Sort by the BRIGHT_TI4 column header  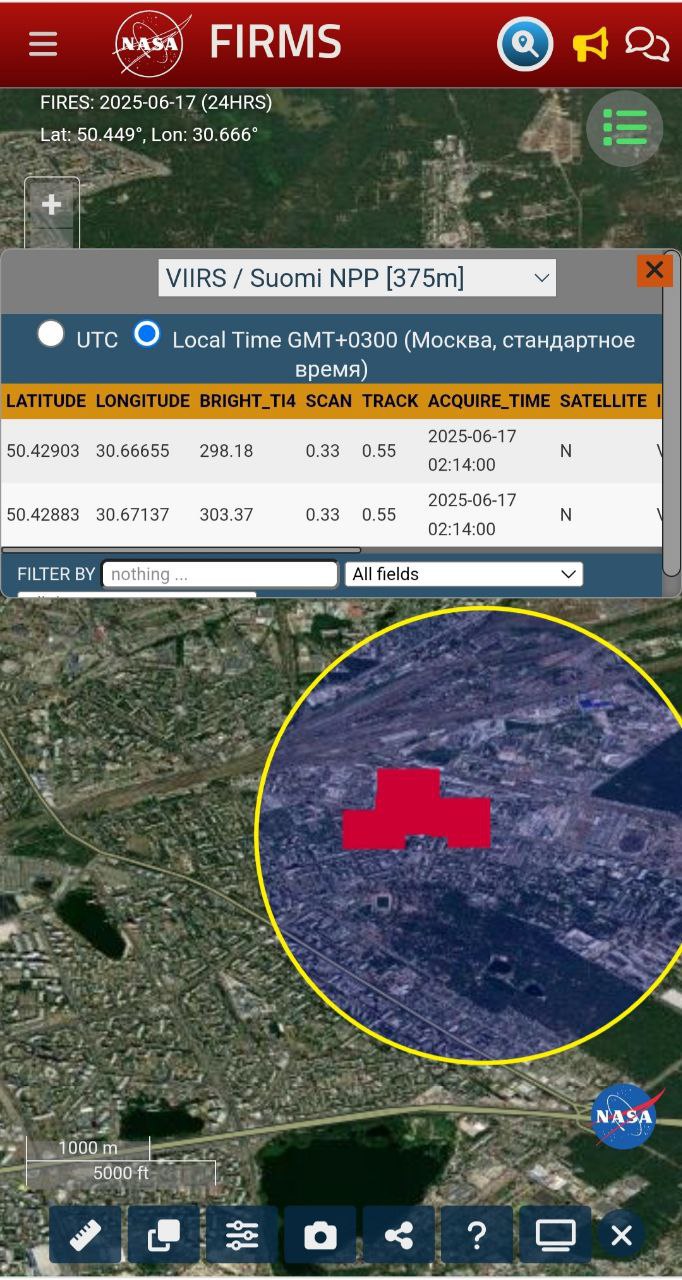(248, 401)
